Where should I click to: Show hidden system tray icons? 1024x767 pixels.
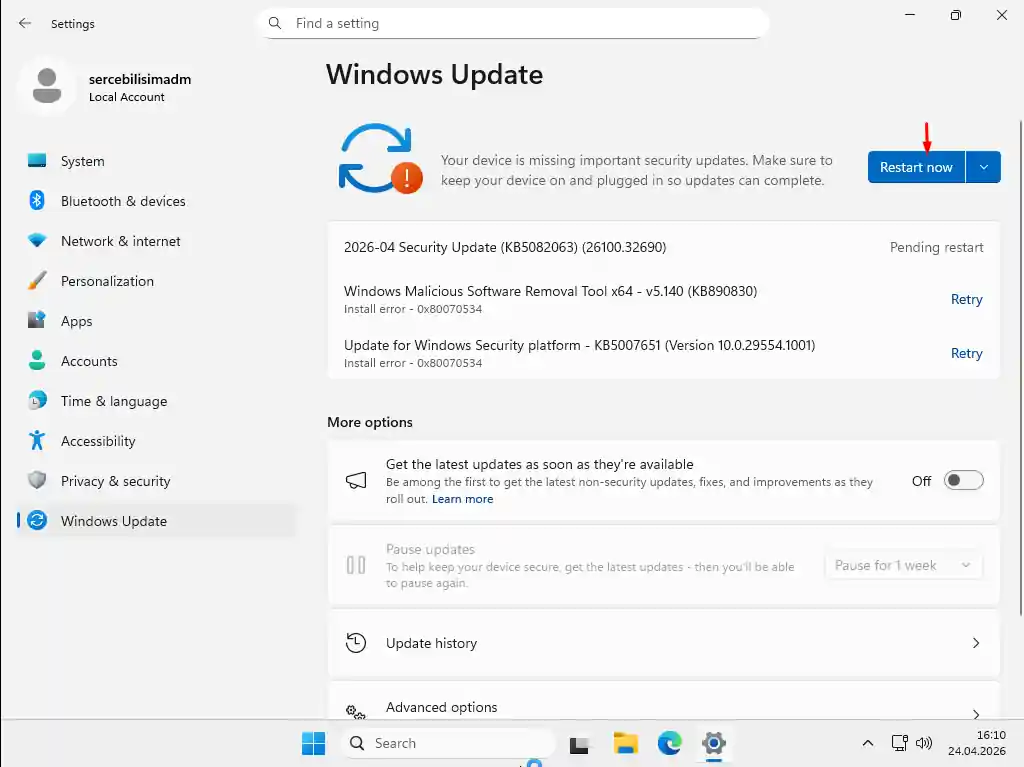pos(868,743)
